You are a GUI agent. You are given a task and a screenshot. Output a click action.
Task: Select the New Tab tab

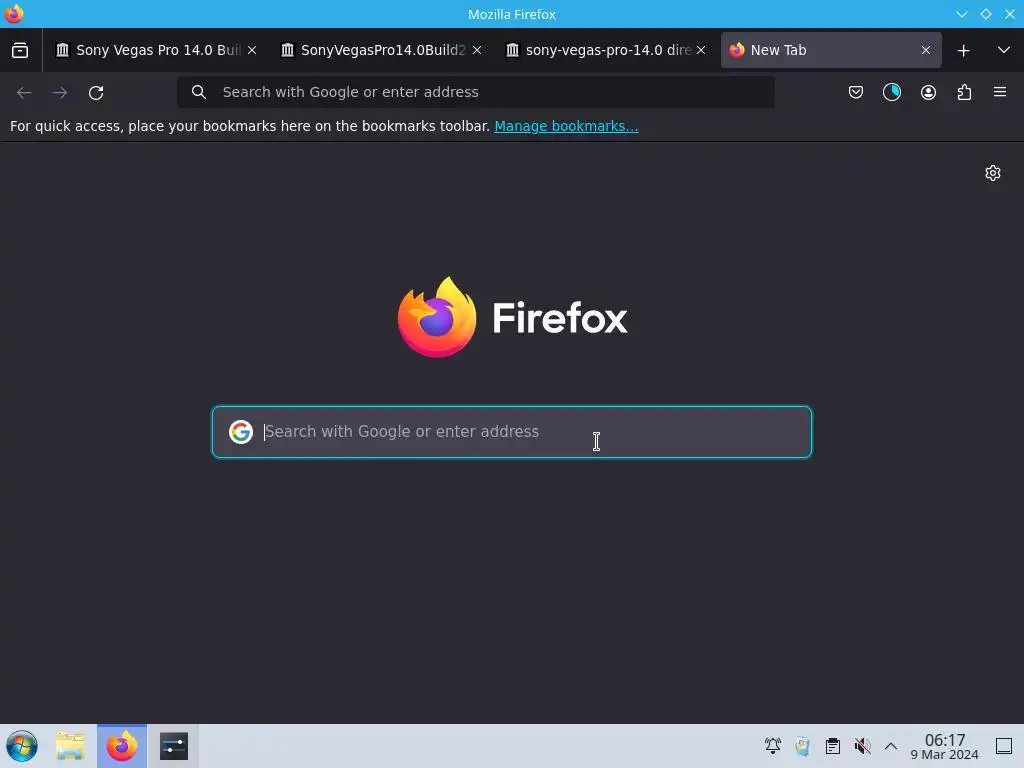pos(831,50)
